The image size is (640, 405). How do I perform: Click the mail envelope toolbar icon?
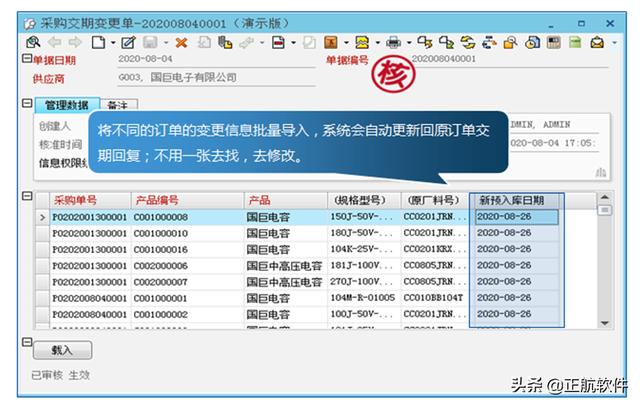click(x=597, y=42)
